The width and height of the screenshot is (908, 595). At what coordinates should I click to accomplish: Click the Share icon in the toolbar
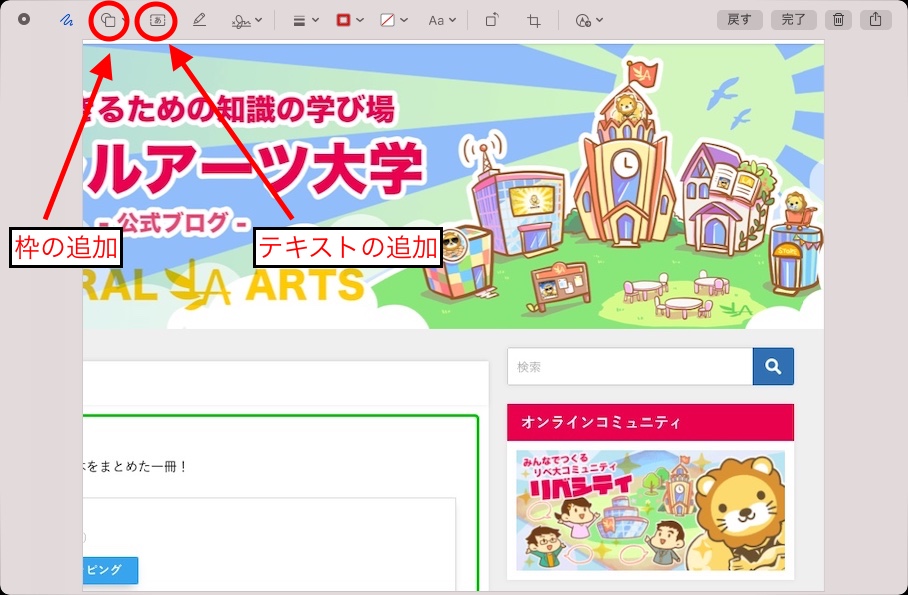click(x=876, y=20)
